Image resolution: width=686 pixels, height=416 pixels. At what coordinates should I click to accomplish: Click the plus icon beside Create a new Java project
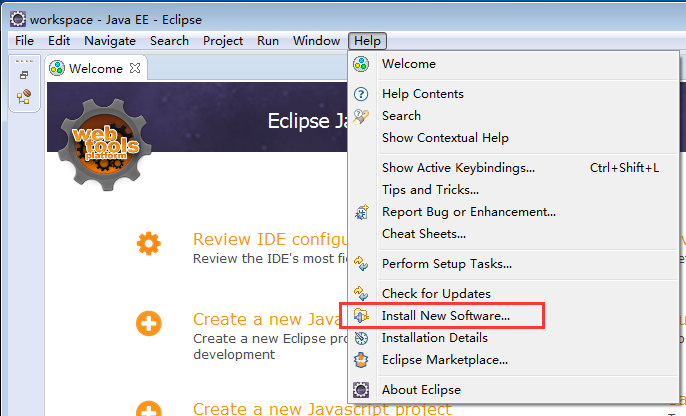click(x=149, y=323)
